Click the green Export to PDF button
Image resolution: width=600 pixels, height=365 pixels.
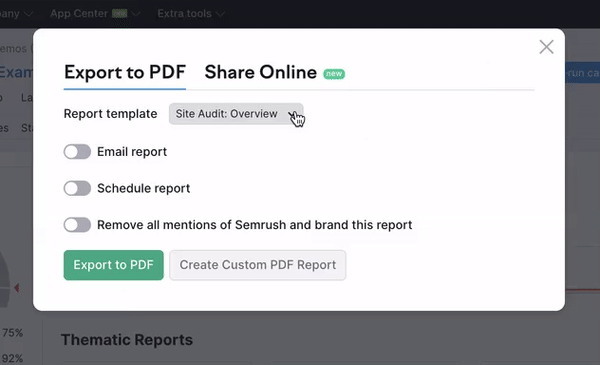(114, 265)
